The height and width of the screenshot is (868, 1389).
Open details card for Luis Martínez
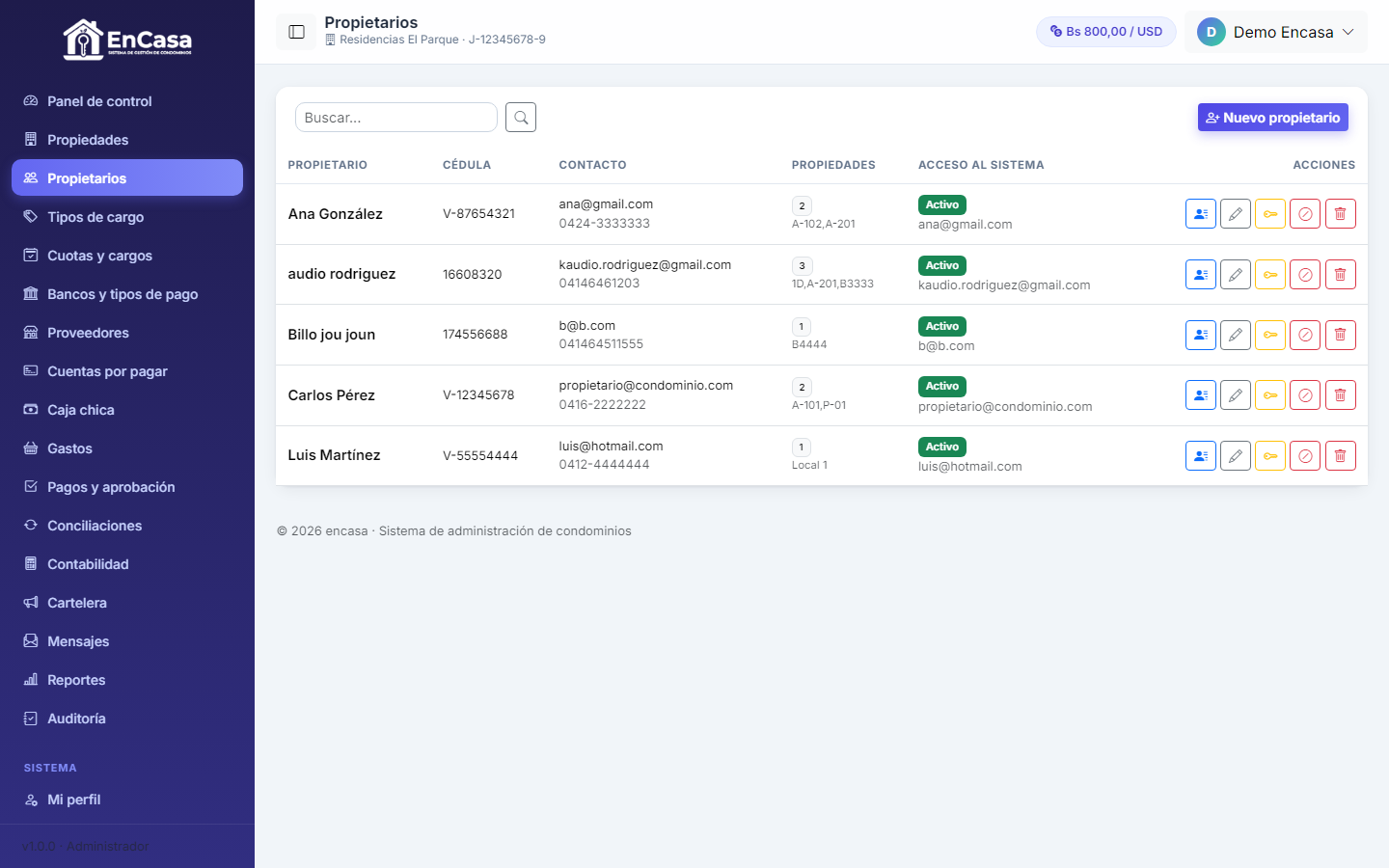pyautogui.click(x=1201, y=456)
